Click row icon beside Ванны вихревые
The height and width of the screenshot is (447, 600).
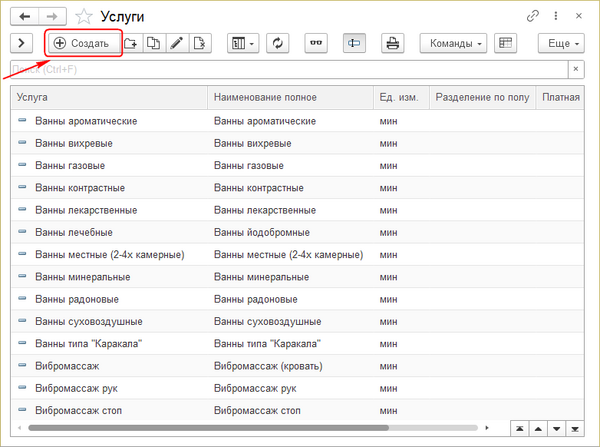click(23, 142)
